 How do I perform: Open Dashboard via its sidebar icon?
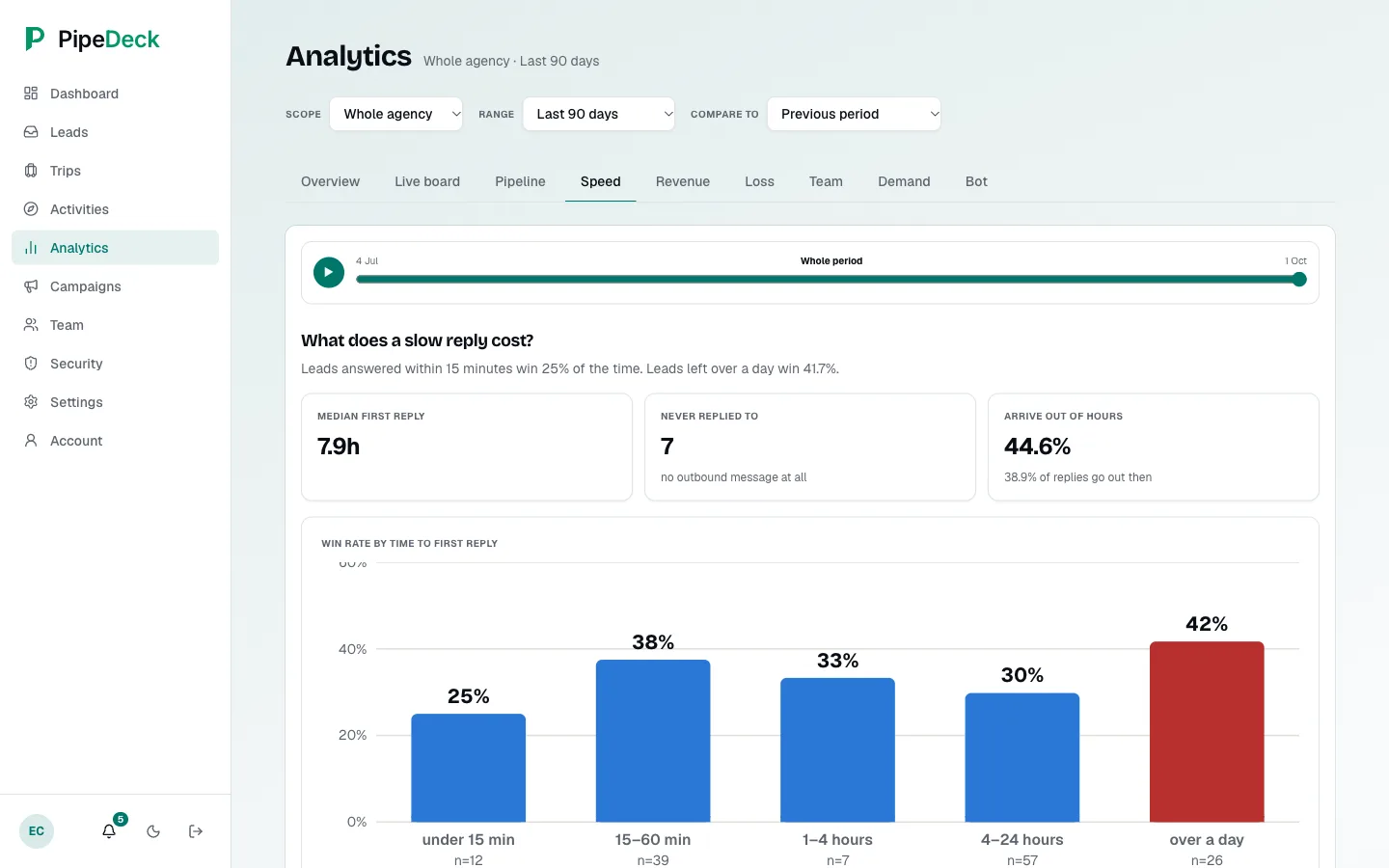(31, 94)
